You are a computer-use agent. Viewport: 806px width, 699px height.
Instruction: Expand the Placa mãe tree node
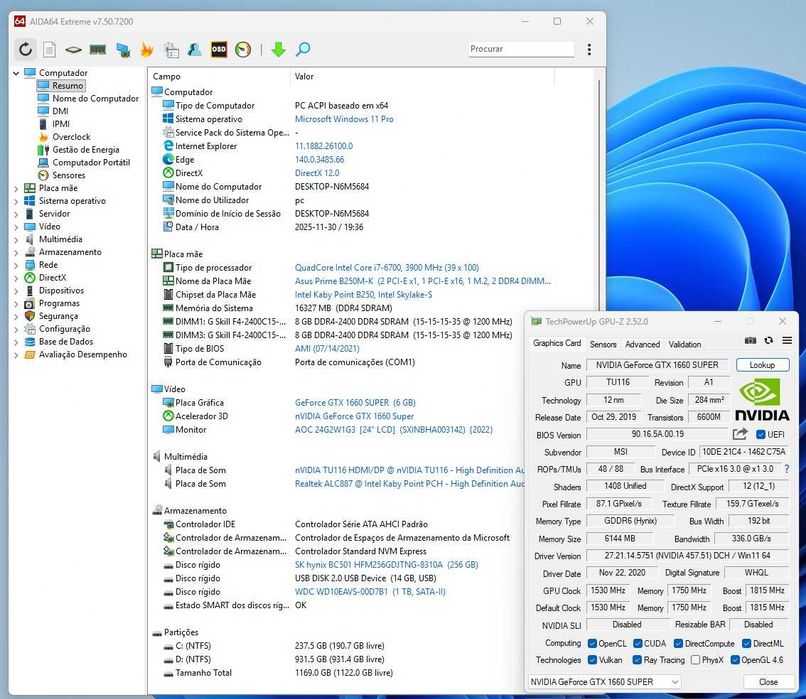tap(16, 189)
